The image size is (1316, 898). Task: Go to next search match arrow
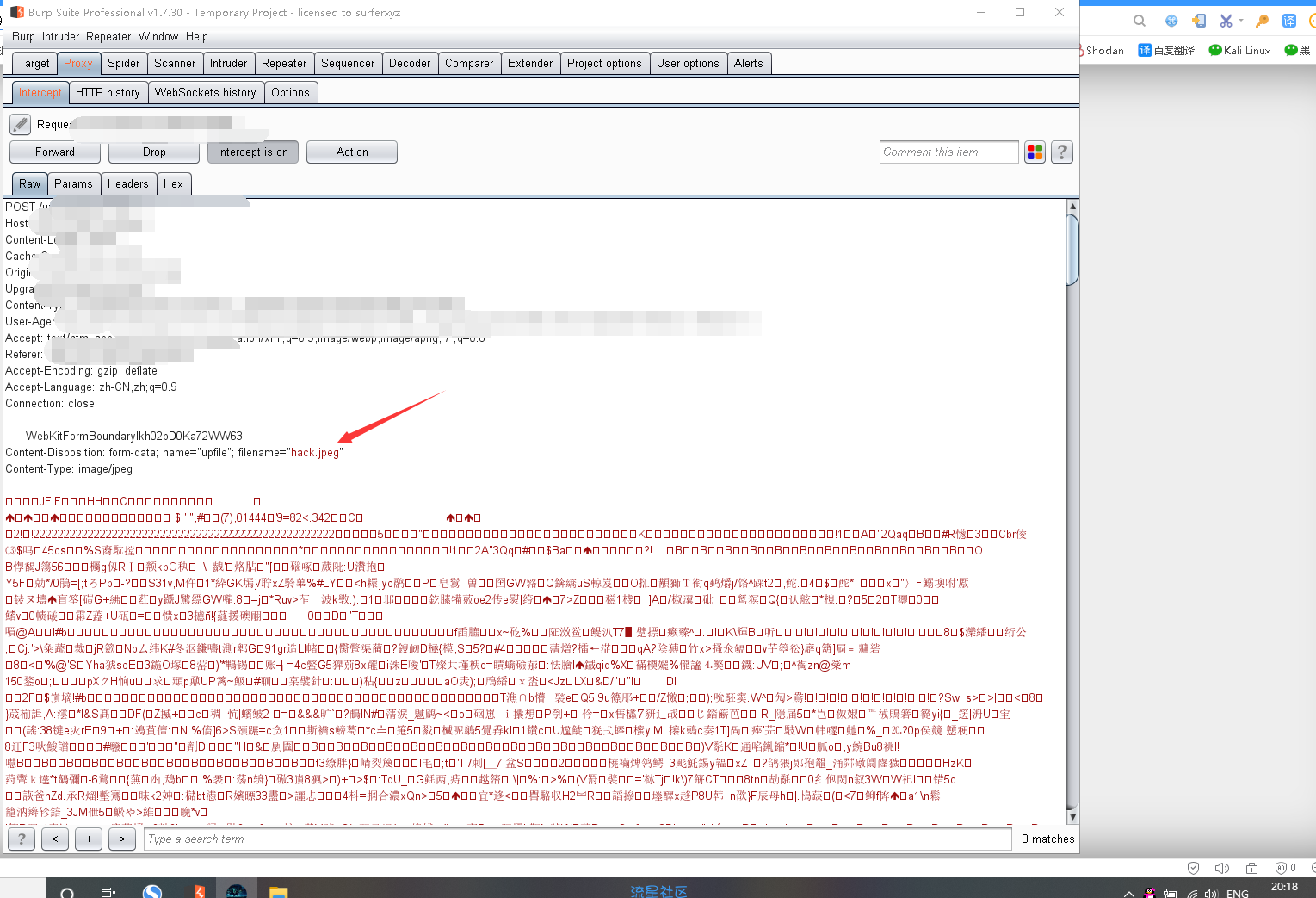[x=122, y=839]
